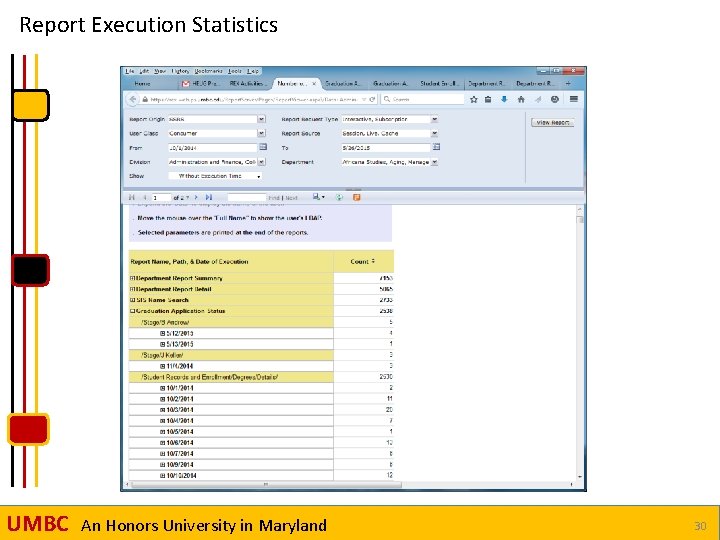
Task: Expand the 10/2/2014 date row
Action: [x=163, y=399]
